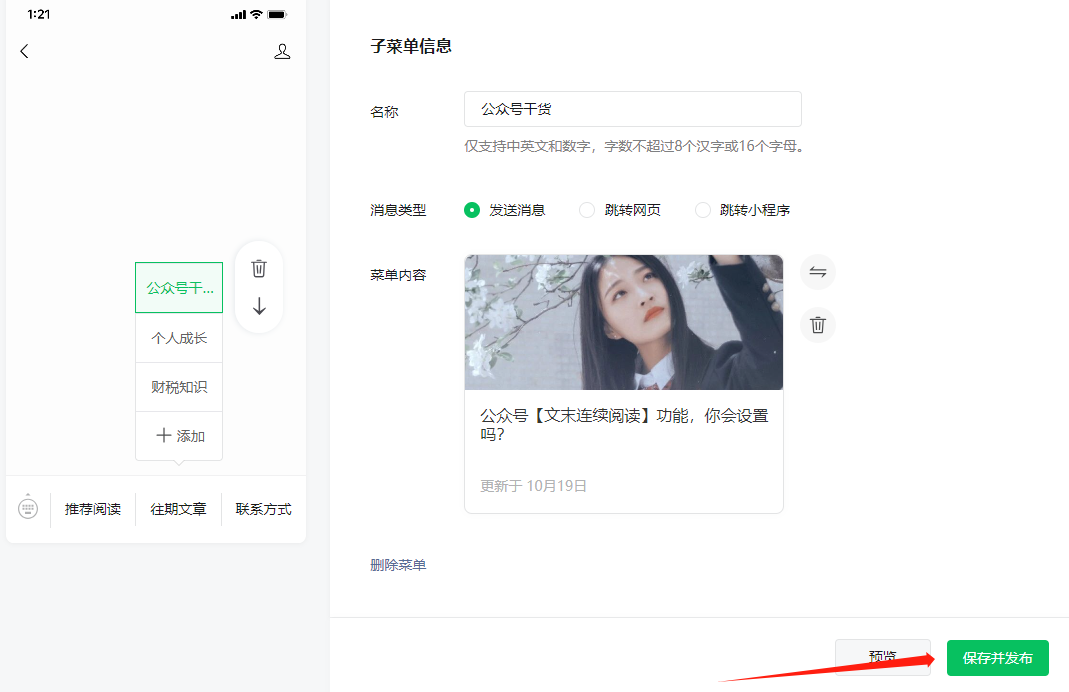Open the profile person icon in the preview

tap(283, 51)
